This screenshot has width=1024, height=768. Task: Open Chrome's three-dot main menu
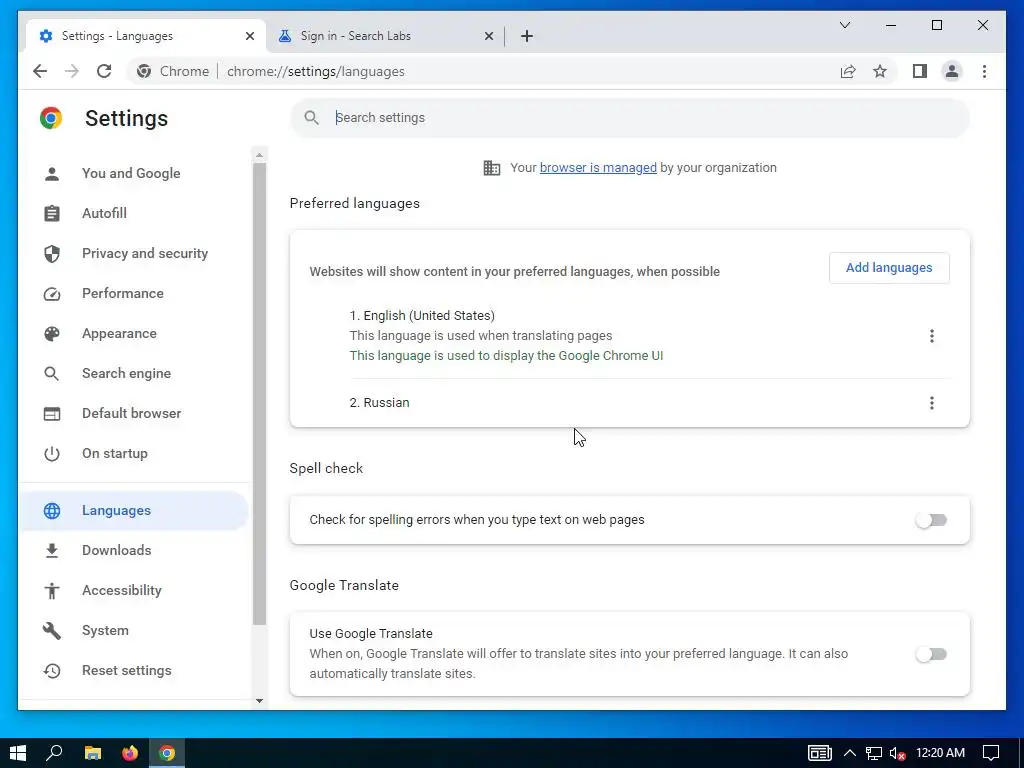[984, 71]
